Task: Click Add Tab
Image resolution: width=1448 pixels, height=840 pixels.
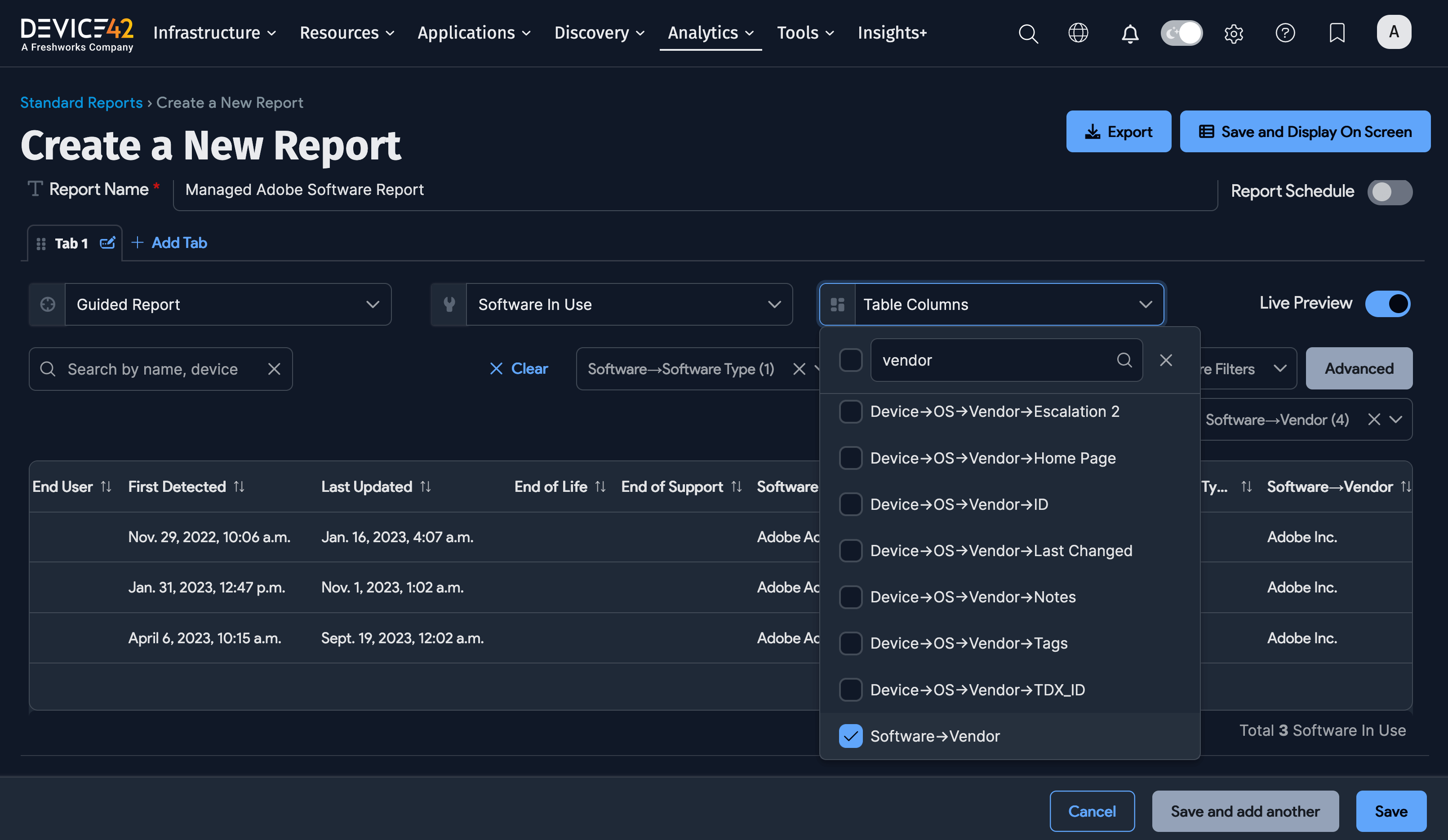Action: (x=169, y=243)
